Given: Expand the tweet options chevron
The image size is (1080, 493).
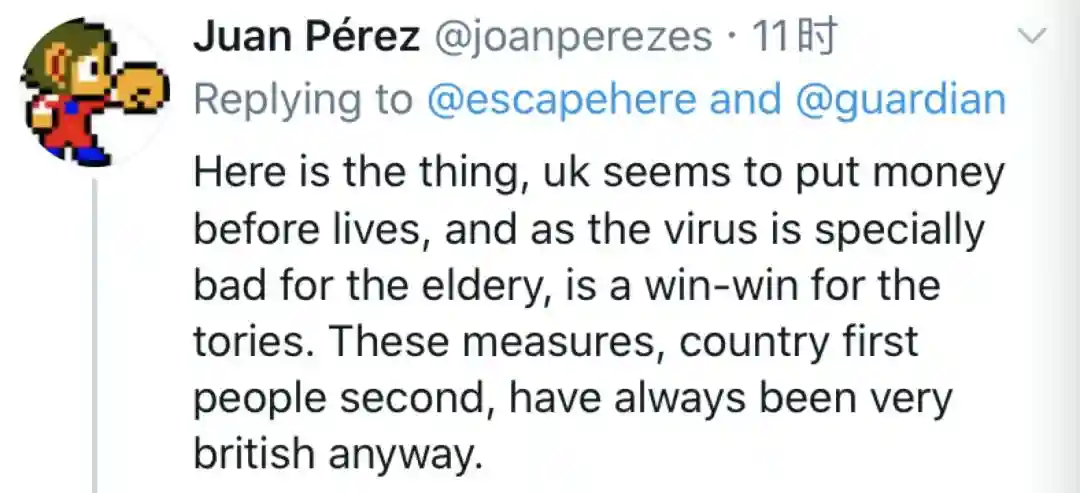Looking at the screenshot, I should pos(1030,38).
